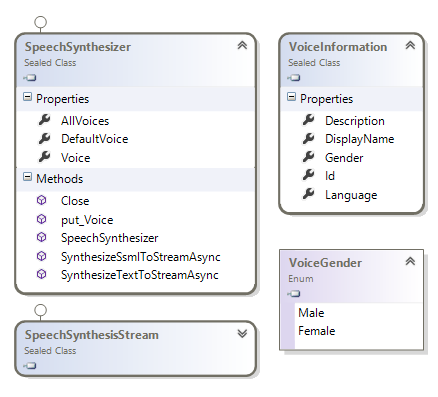Expand the SpeechSynthesisStream class box
438x397 pixels.
click(242, 333)
